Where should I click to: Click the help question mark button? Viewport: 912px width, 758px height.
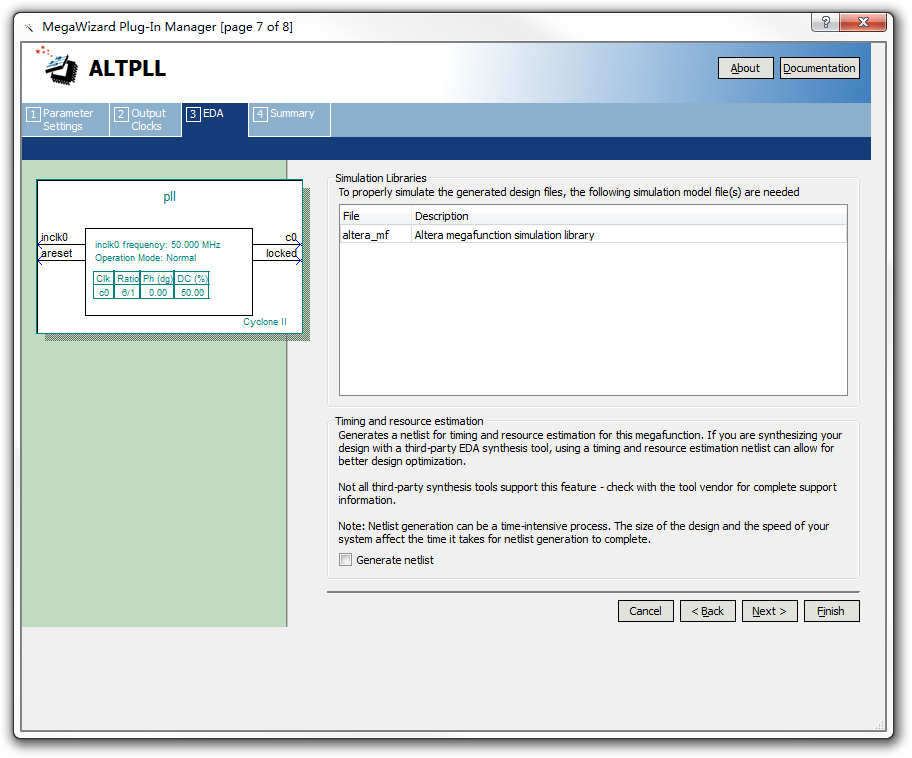(824, 23)
